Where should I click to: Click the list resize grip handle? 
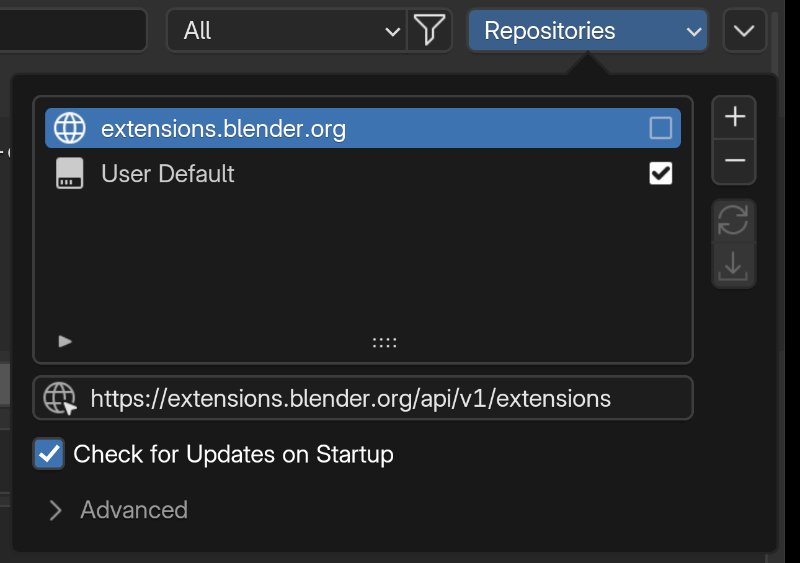point(384,342)
